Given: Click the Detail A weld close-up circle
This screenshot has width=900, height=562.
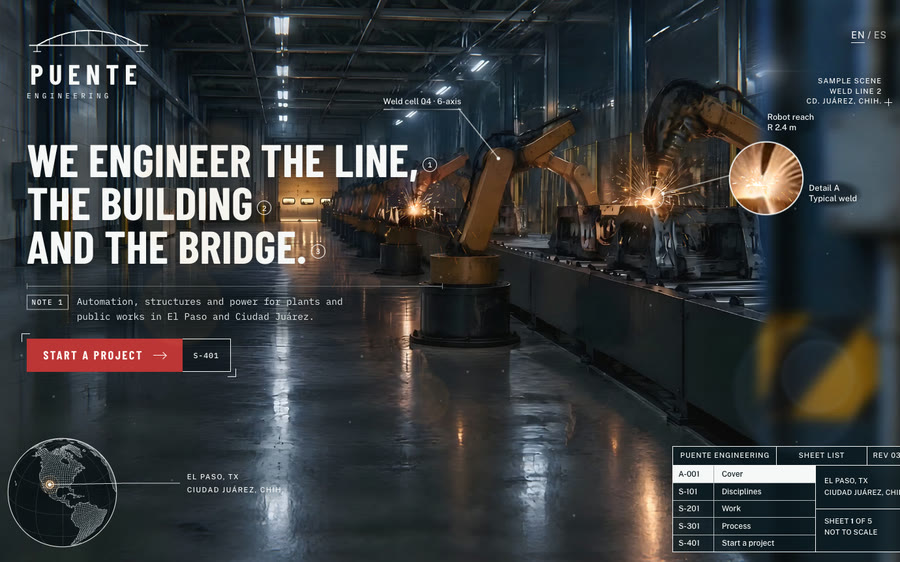Looking at the screenshot, I should coord(766,178).
